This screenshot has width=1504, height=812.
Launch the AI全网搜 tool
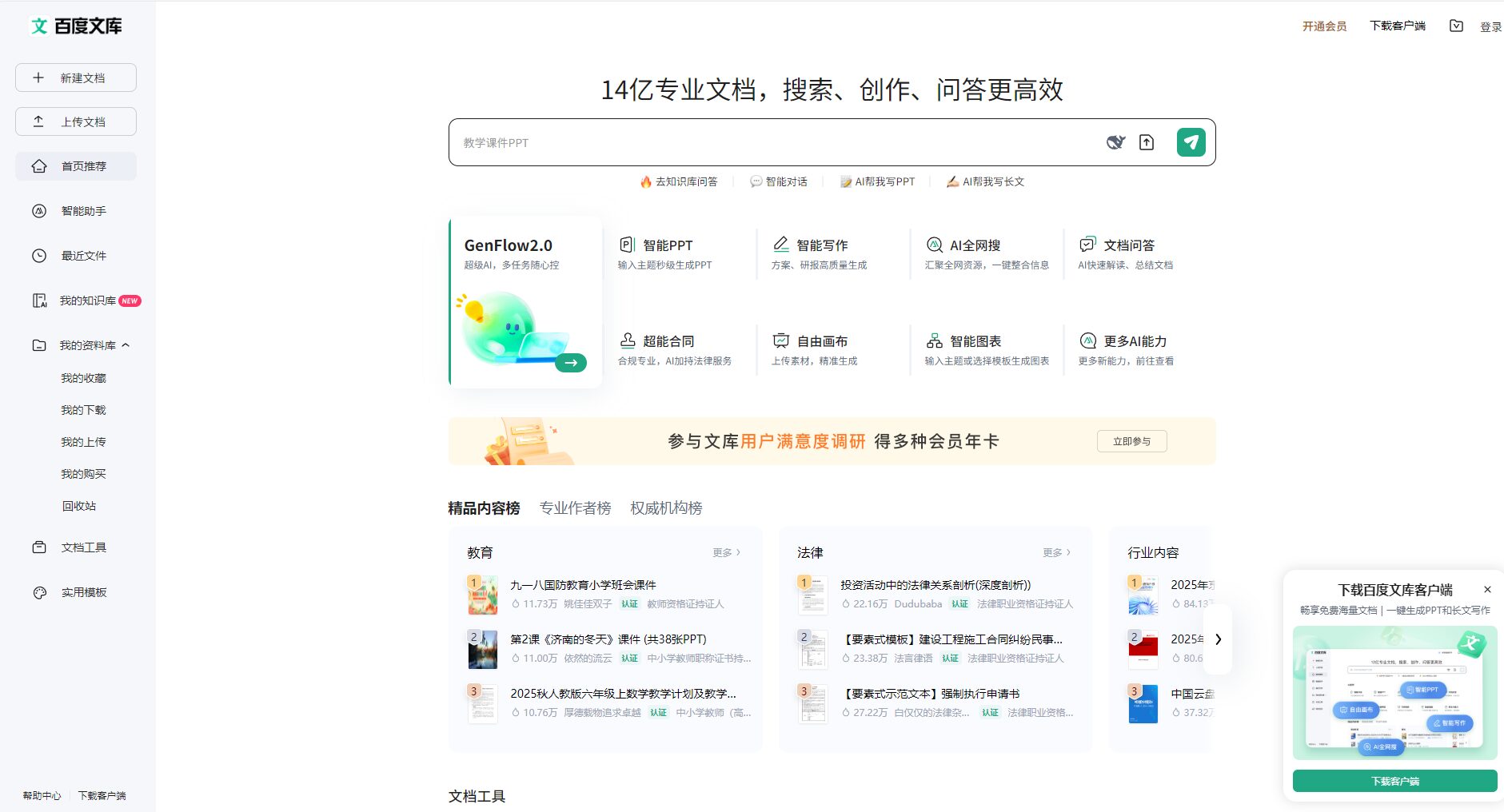point(974,245)
